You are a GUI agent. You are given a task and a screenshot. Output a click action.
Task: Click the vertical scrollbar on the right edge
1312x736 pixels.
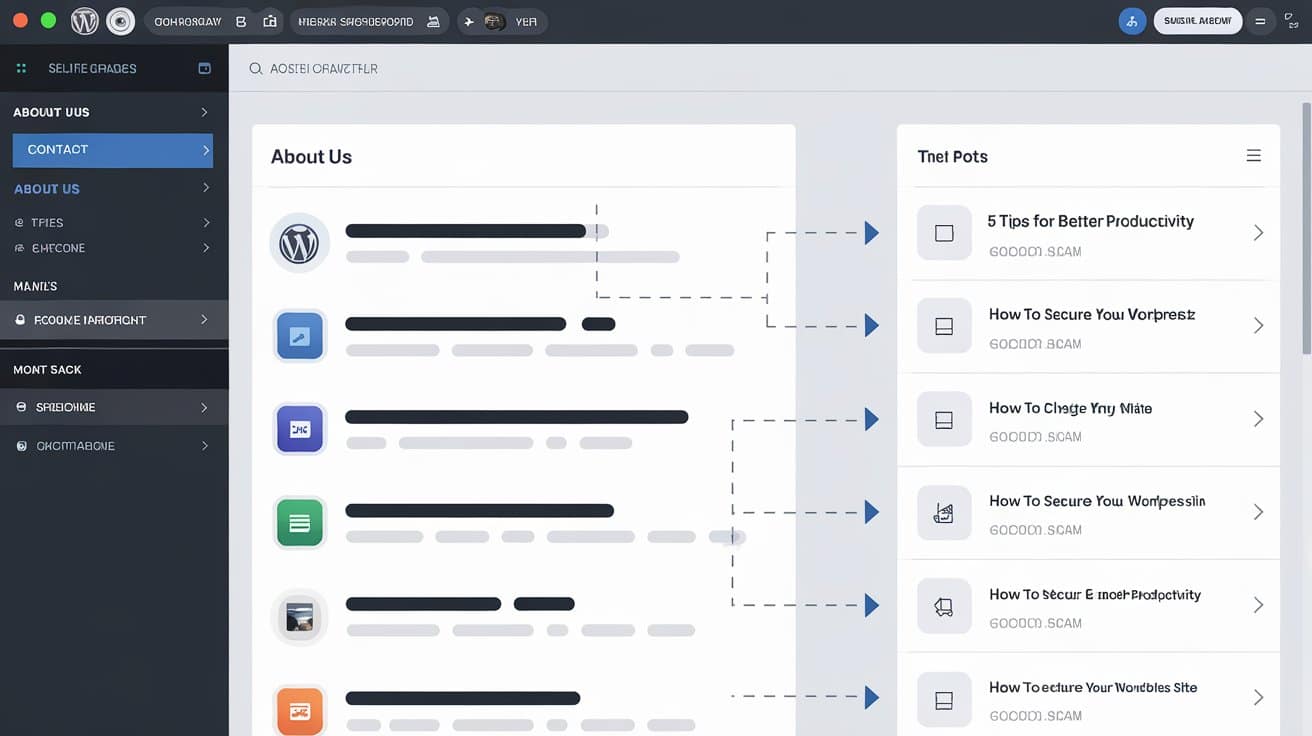1305,228
